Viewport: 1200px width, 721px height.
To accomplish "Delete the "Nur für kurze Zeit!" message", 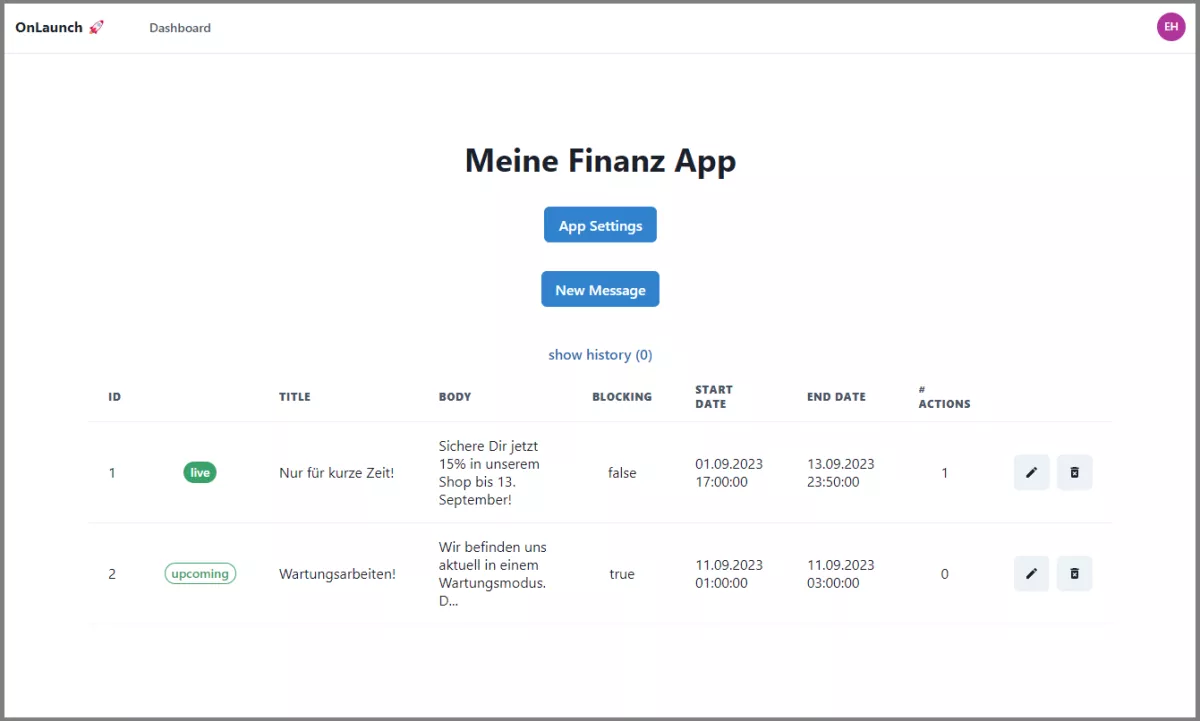I will coord(1074,472).
